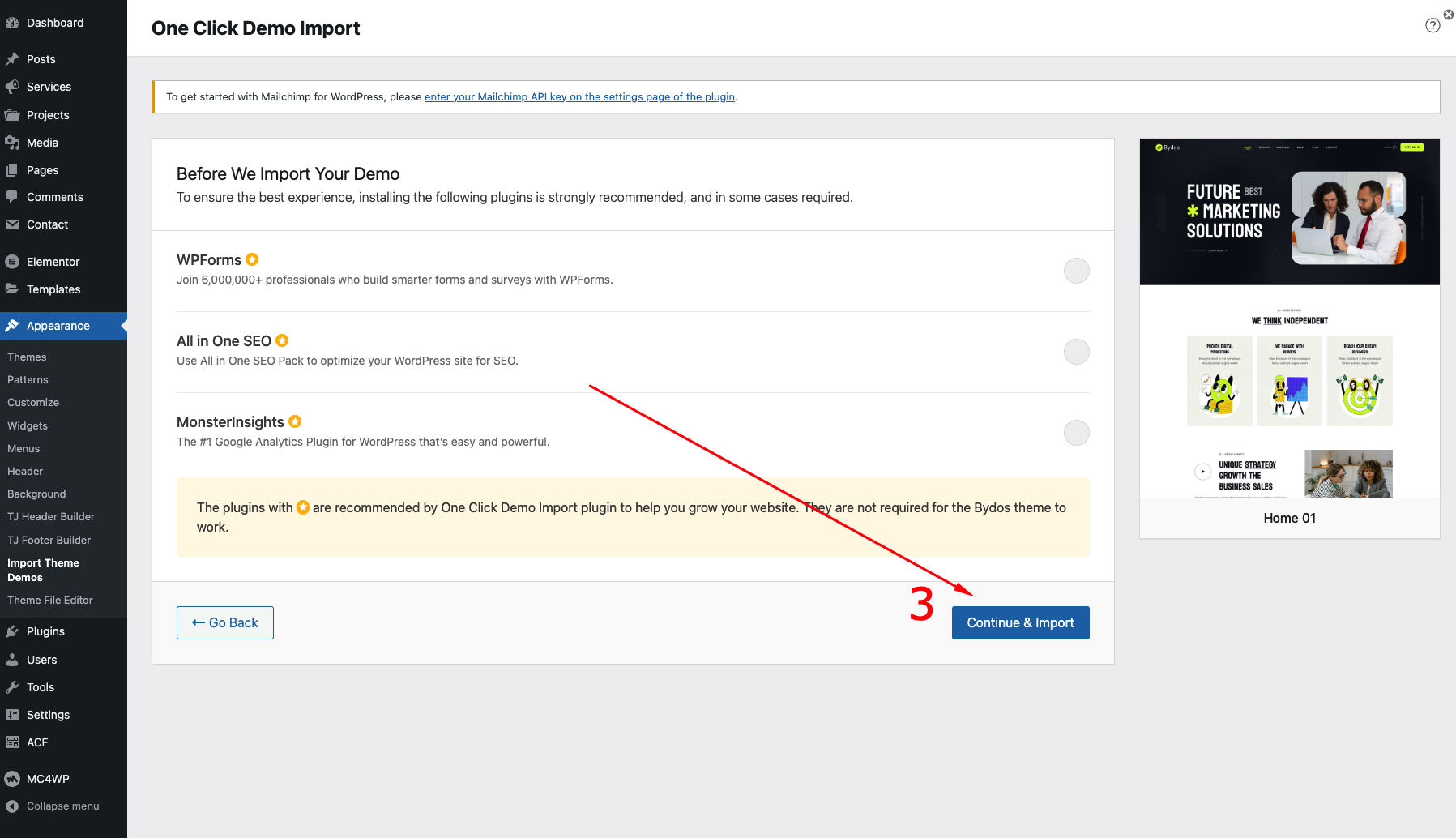
Task: Click the star badge next to WPForms
Action: [x=252, y=259]
